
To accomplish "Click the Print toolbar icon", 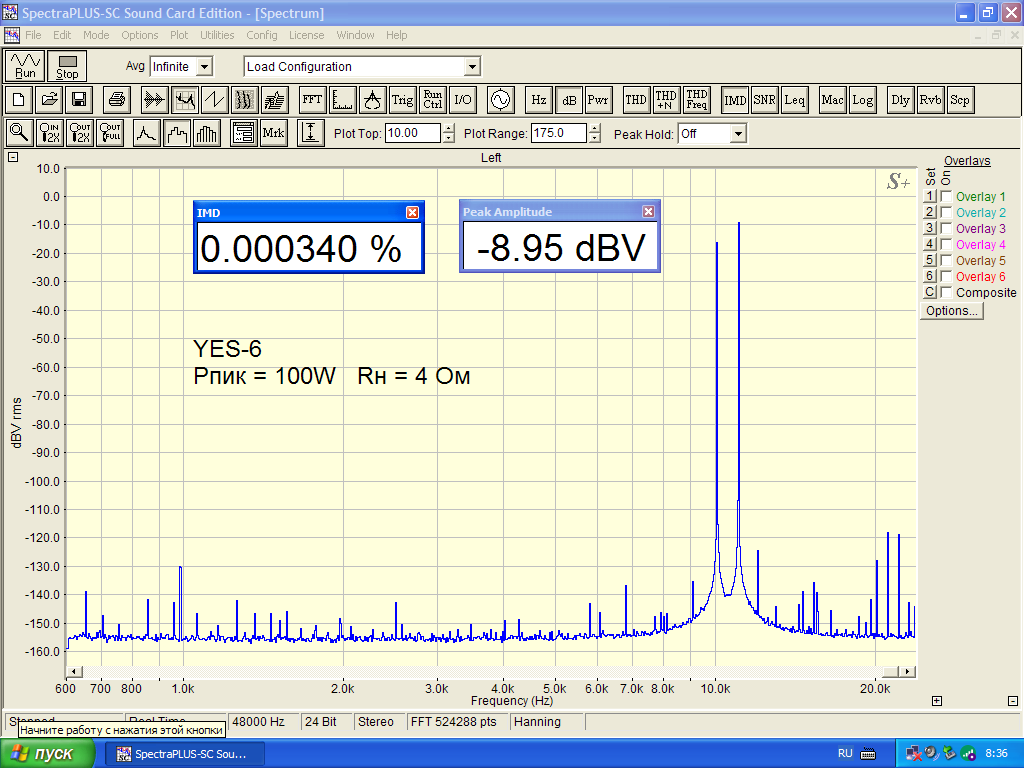I will tap(117, 100).
